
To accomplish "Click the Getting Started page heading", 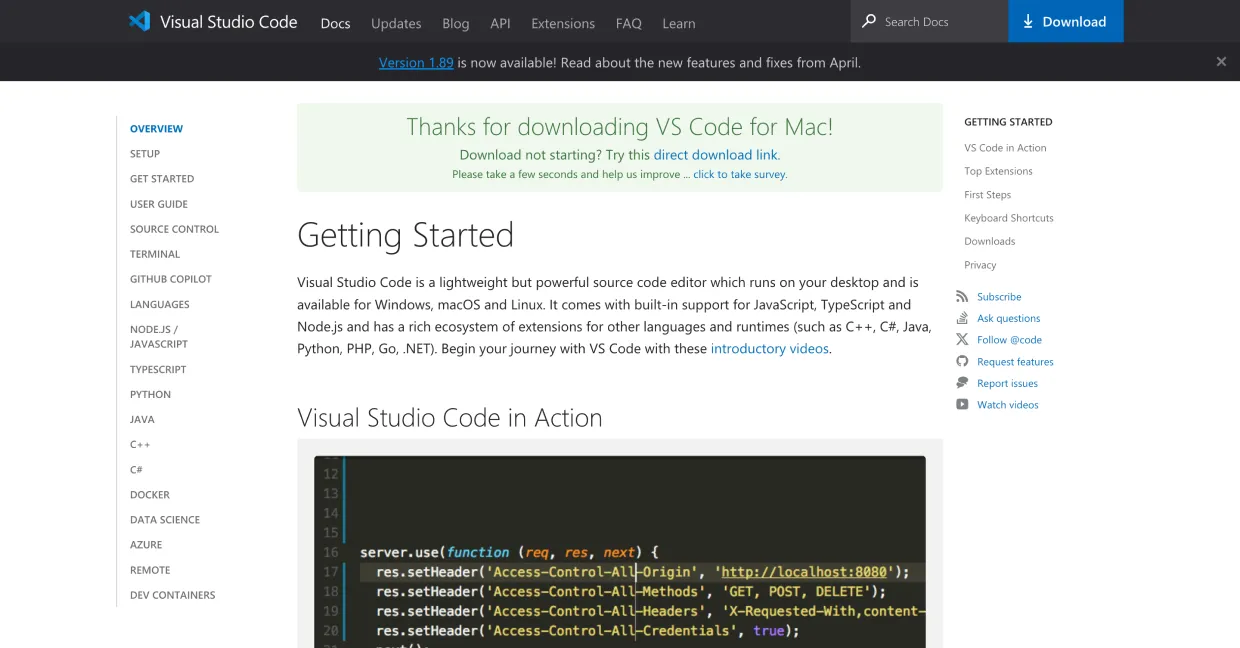I will (405, 235).
